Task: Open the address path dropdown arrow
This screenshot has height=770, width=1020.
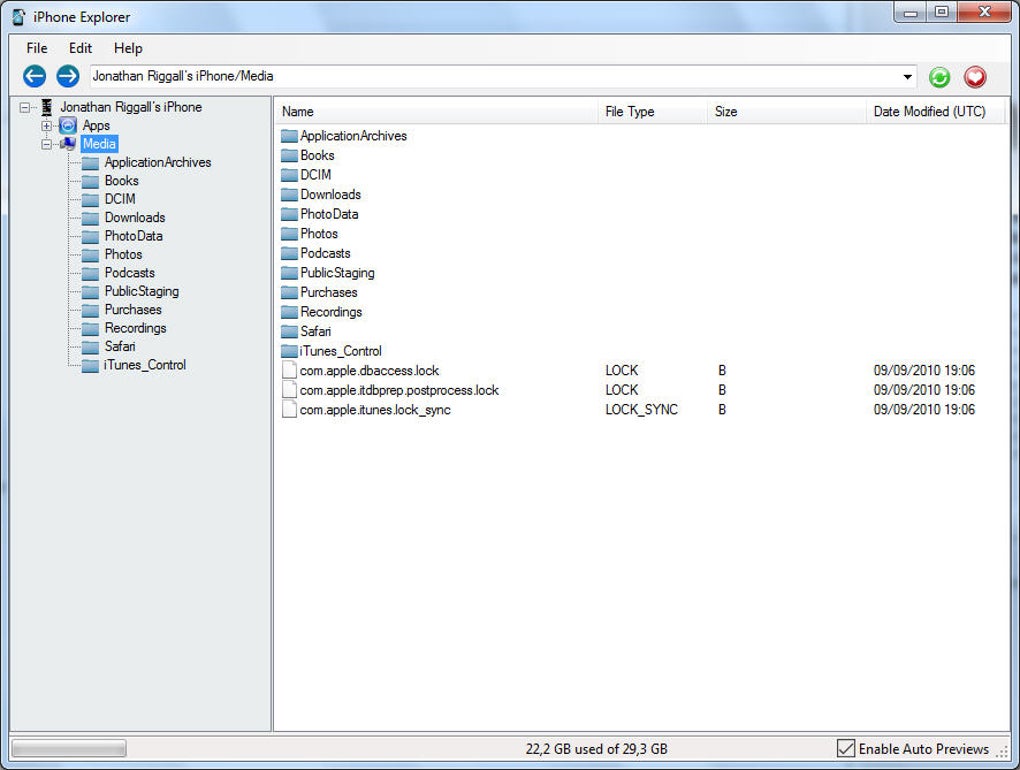Action: [907, 77]
